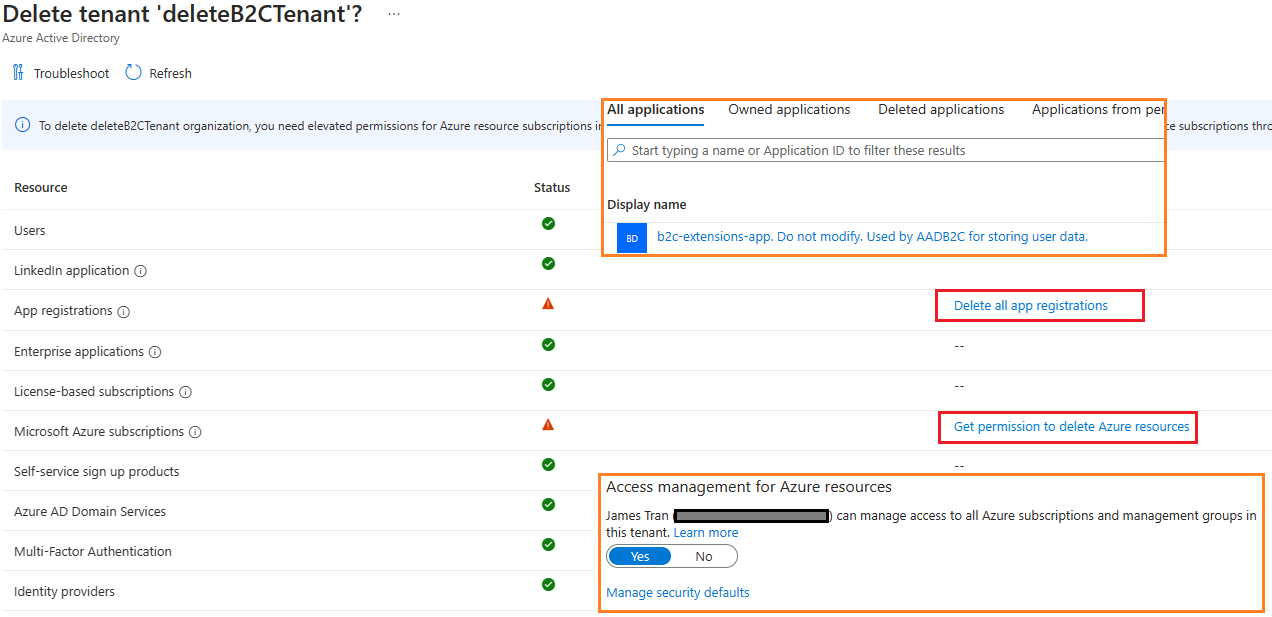This screenshot has height=617, width=1272.
Task: Click the green check for Multi-Factor Authentication
Action: coord(548,544)
